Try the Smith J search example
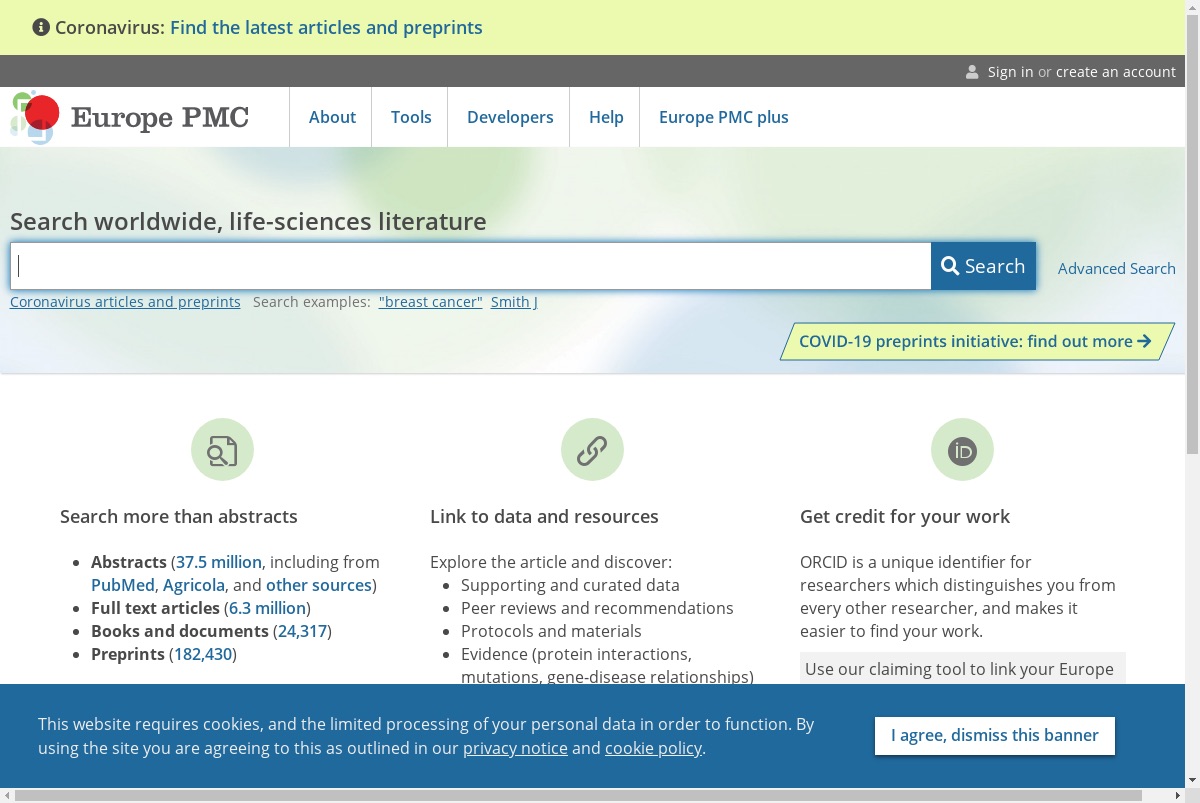 point(514,302)
